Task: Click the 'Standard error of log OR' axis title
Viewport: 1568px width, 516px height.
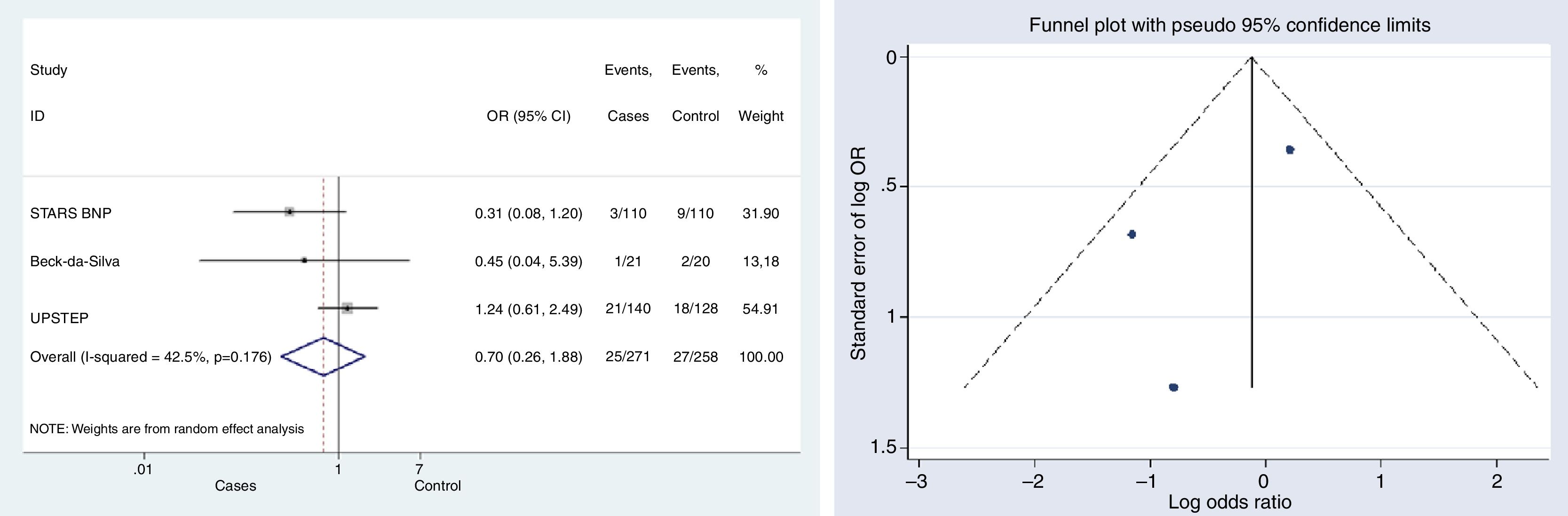Action: pos(858,253)
